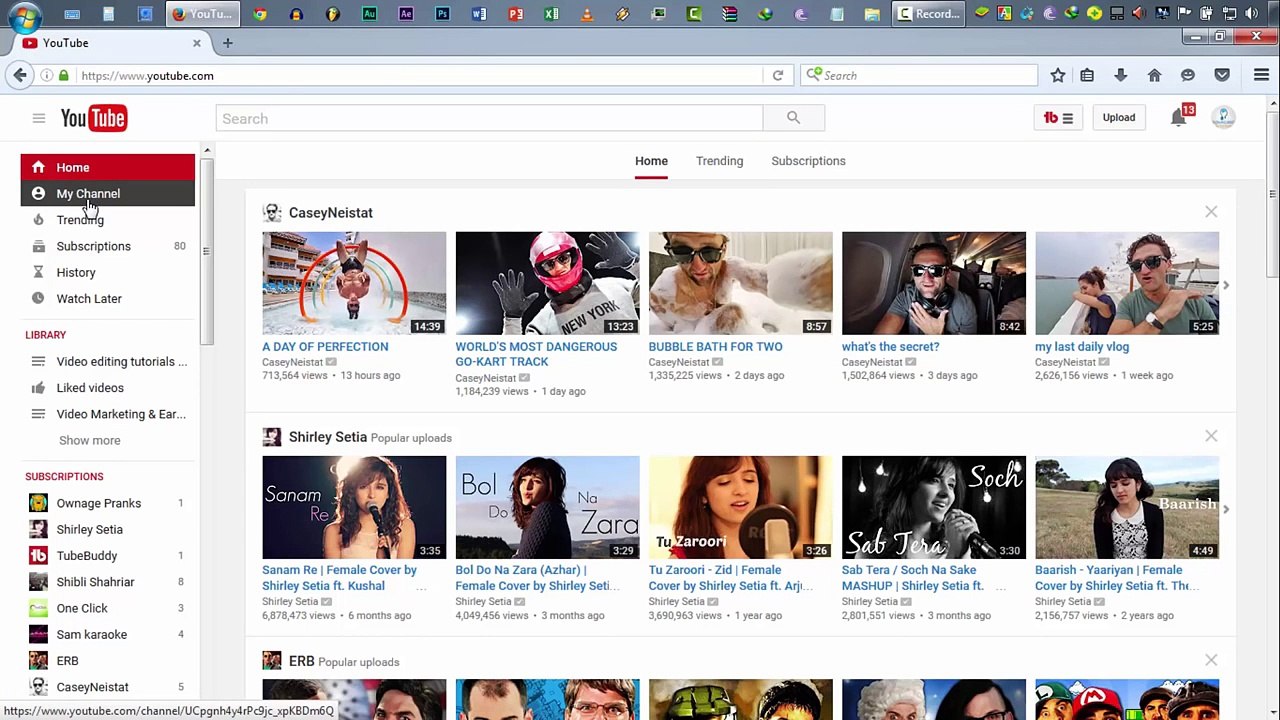Open My Channel in the sidebar

click(x=108, y=194)
